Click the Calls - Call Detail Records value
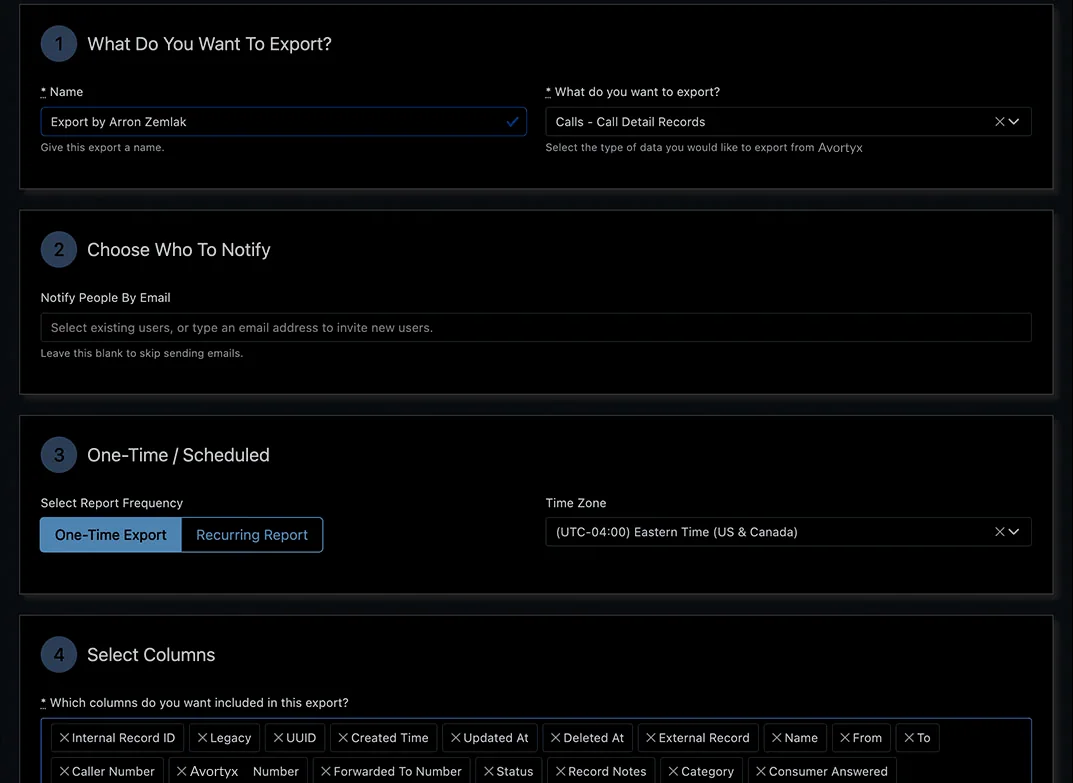Image resolution: width=1073 pixels, height=783 pixels. pyautogui.click(x=630, y=122)
